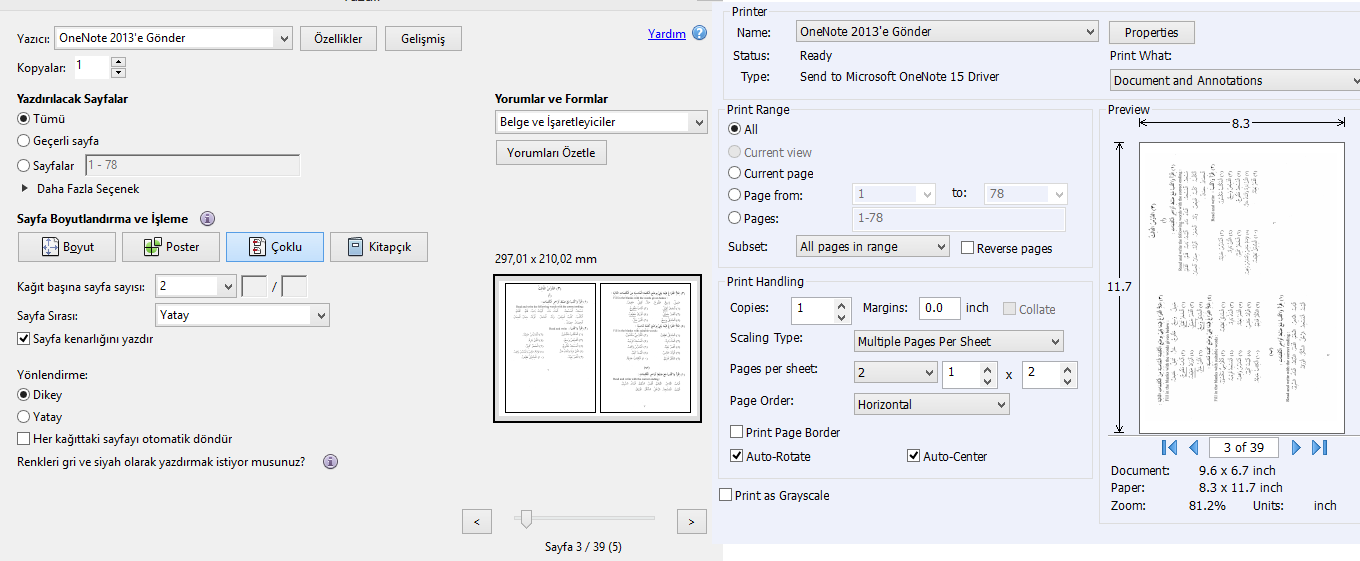Select Kitapçık sizing button

coord(379,247)
